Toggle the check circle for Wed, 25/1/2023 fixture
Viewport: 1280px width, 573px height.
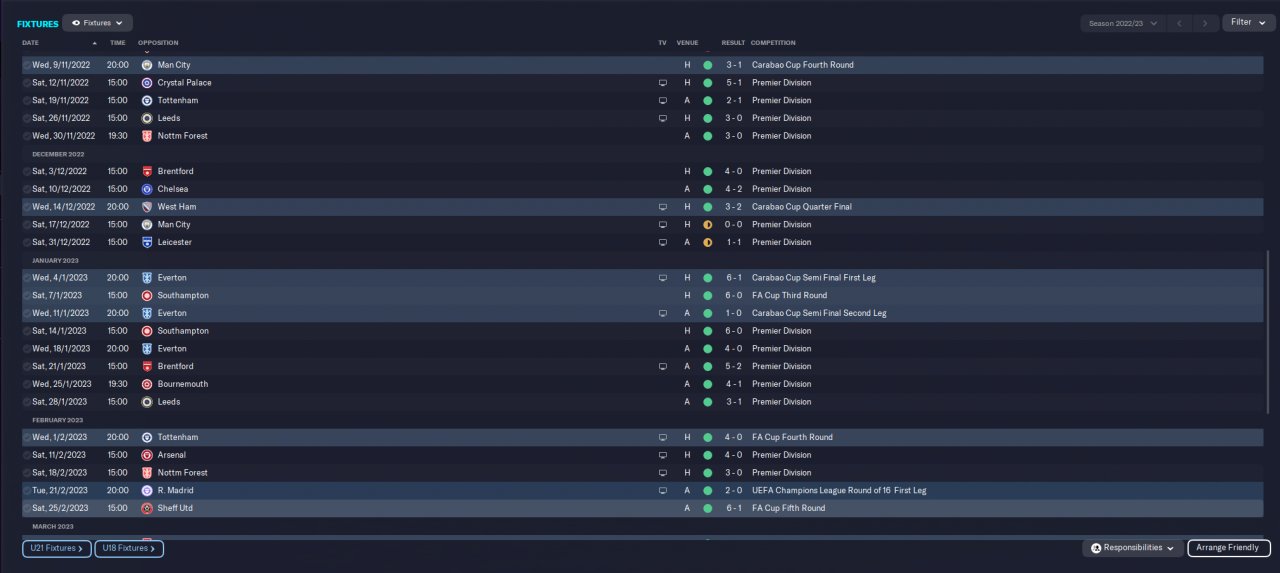click(x=27, y=384)
